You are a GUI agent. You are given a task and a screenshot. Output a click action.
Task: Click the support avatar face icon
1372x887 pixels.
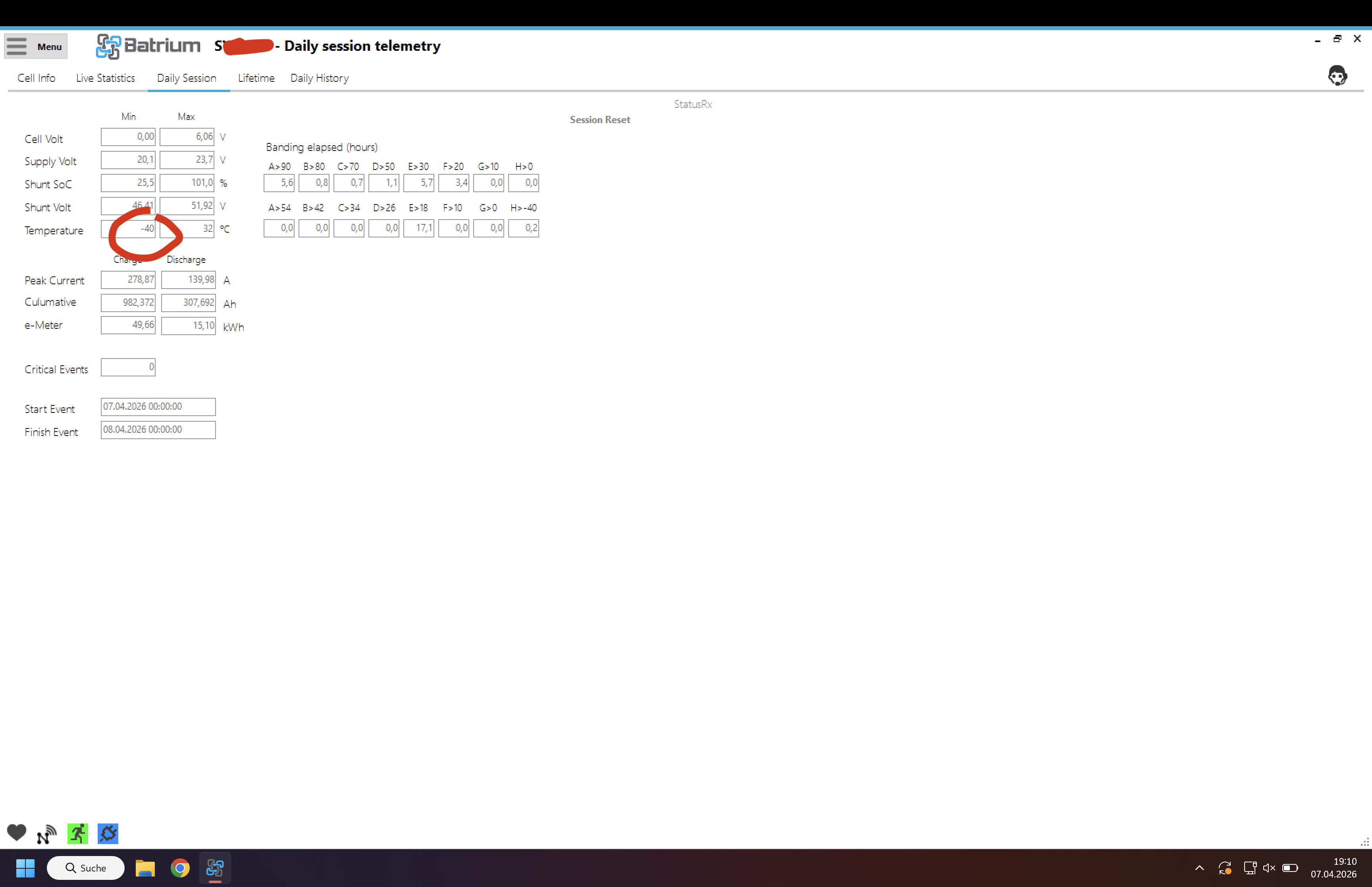click(x=1337, y=75)
